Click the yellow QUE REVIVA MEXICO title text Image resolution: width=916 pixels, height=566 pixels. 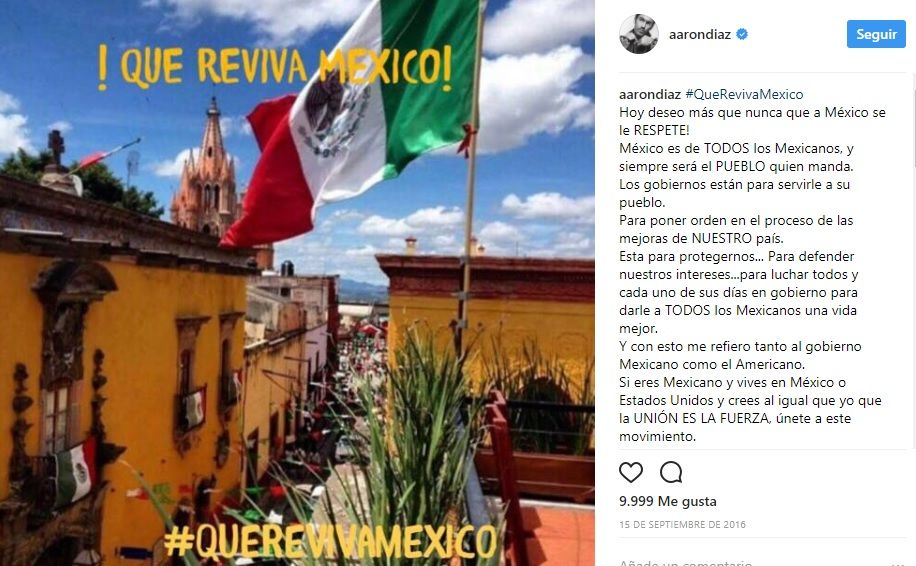coord(275,67)
